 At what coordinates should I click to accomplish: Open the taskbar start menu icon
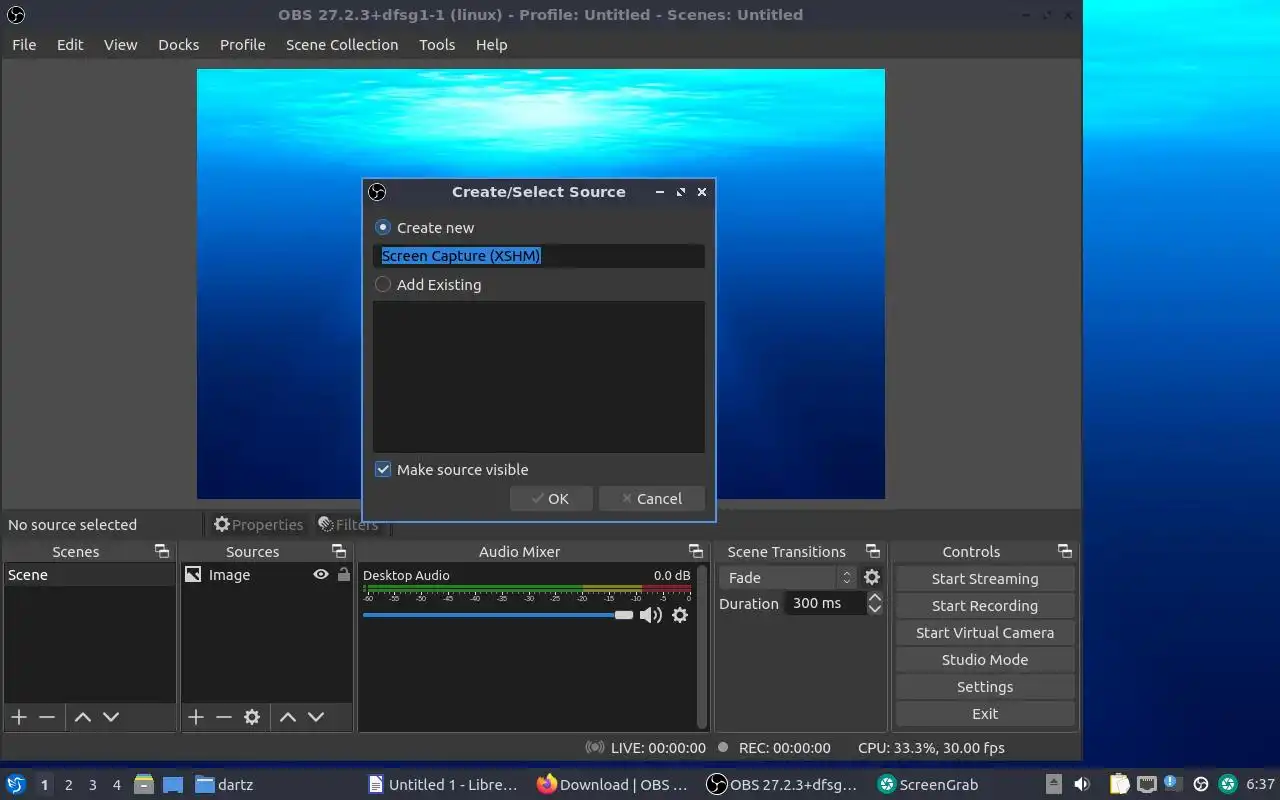point(16,784)
